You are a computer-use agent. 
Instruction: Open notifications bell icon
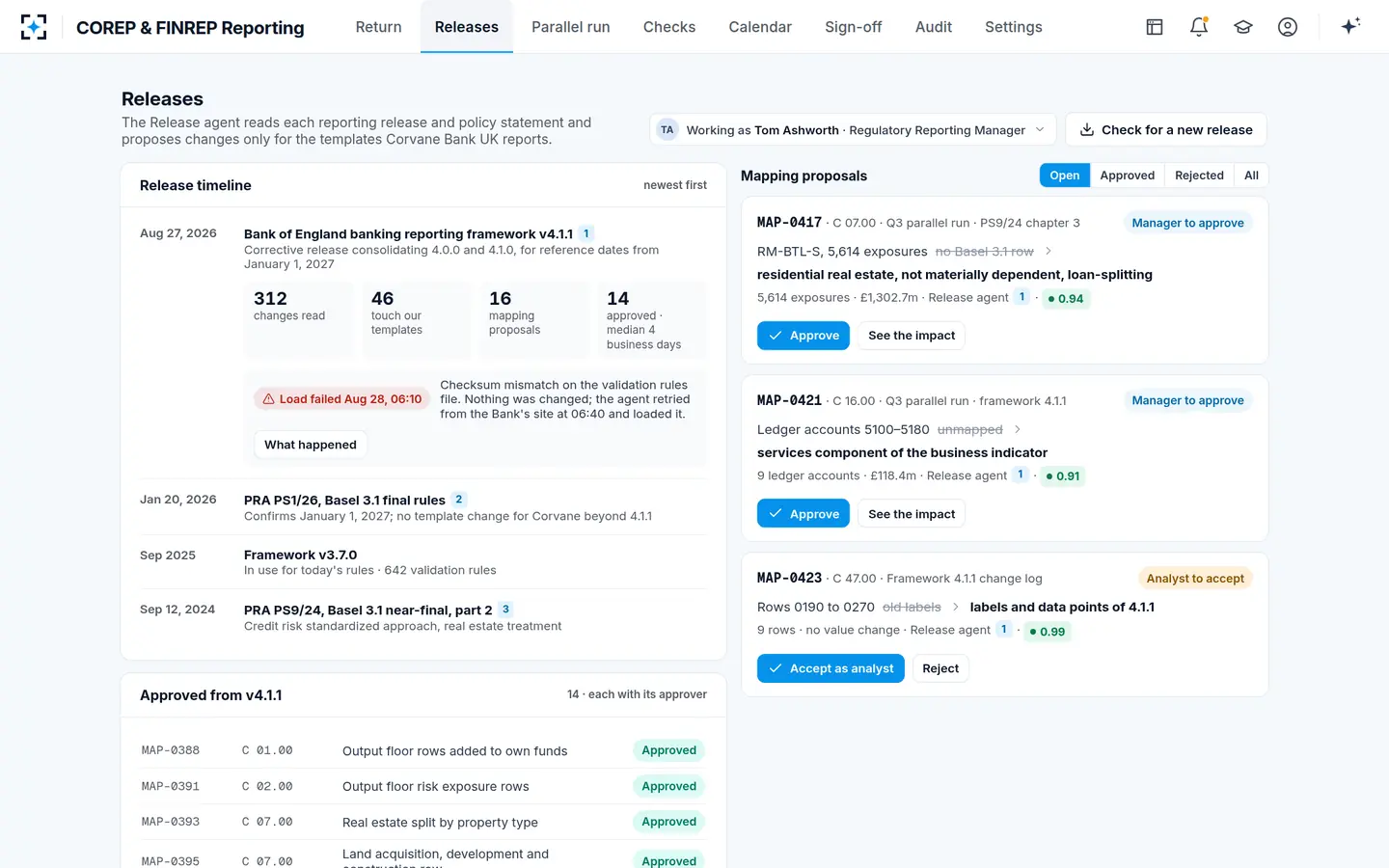[1199, 27]
